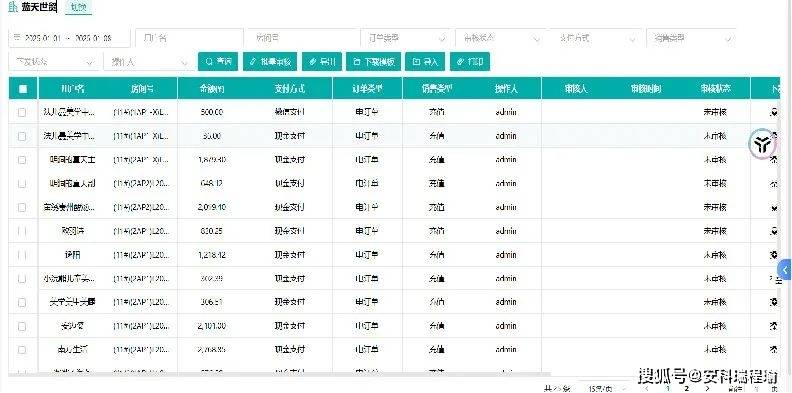The height and width of the screenshot is (393, 792).
Task: Click the amount cell 302.99
Action: click(x=212, y=279)
